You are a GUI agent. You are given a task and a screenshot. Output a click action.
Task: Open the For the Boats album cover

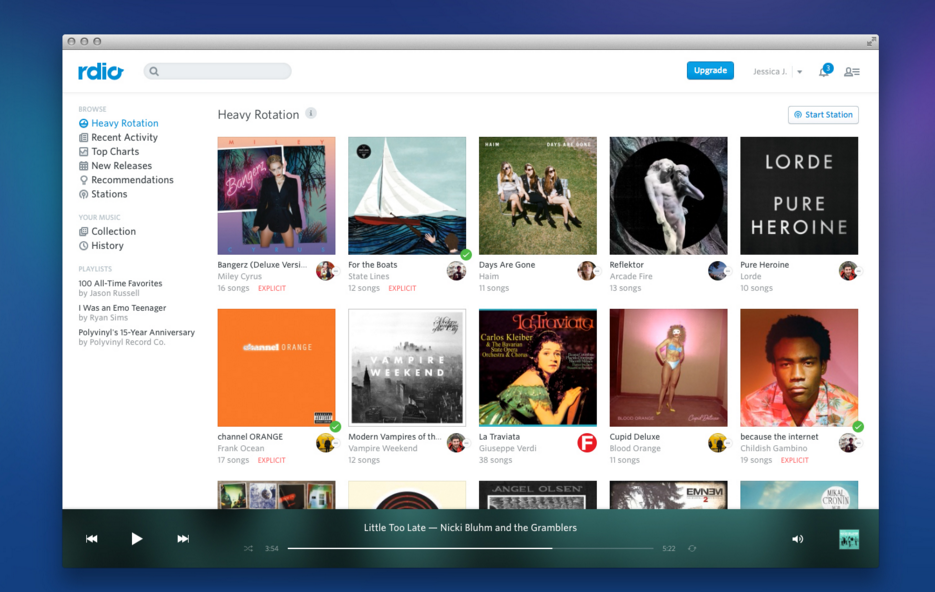(407, 196)
